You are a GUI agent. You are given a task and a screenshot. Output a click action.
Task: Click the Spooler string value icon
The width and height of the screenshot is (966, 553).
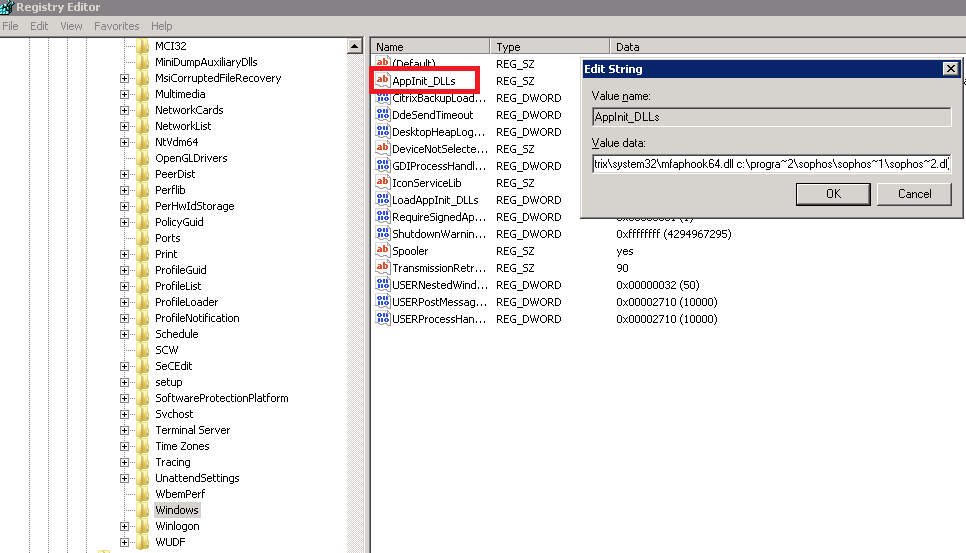coord(382,251)
